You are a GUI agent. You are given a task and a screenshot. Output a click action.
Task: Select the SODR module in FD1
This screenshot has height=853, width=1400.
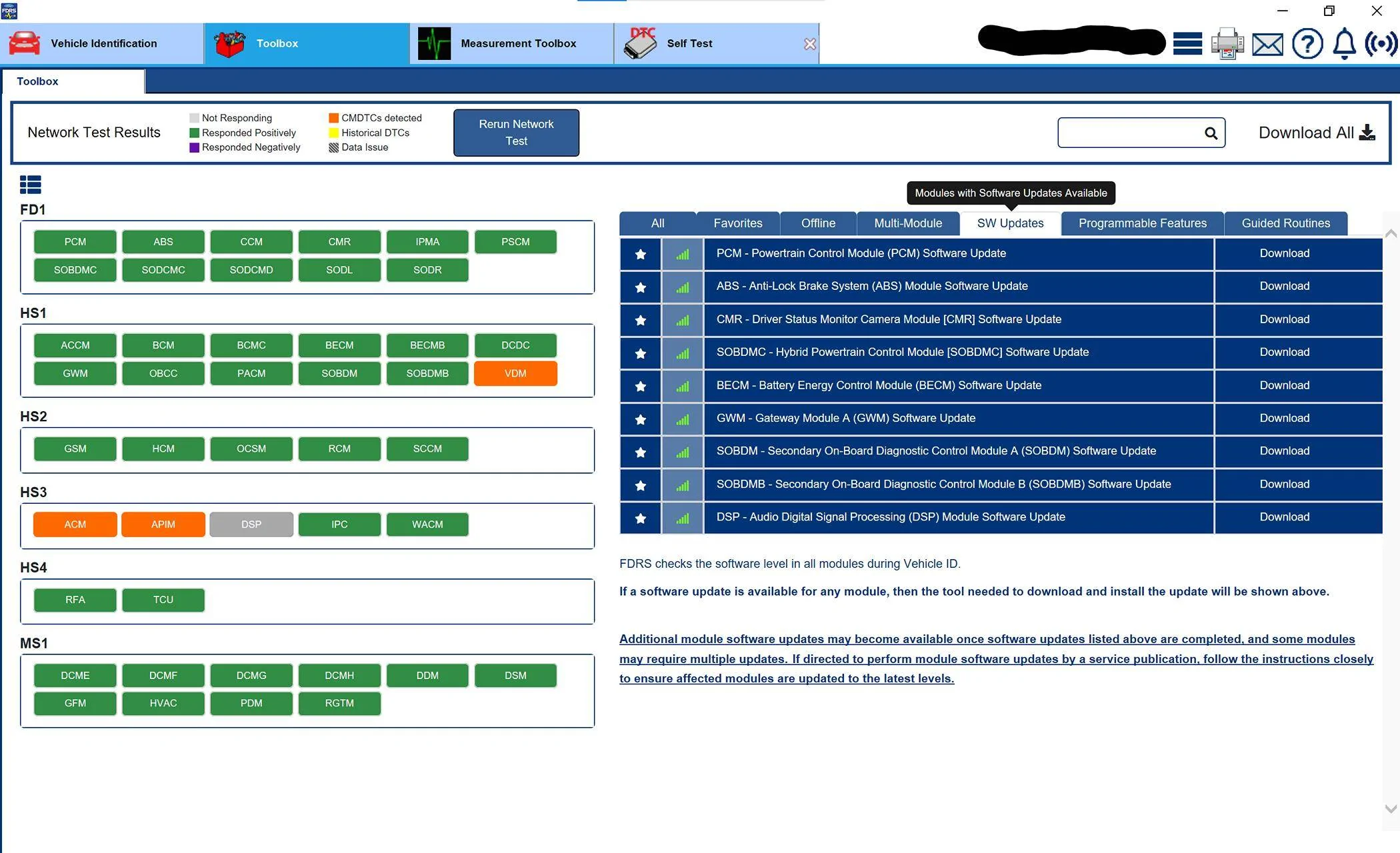(x=427, y=270)
